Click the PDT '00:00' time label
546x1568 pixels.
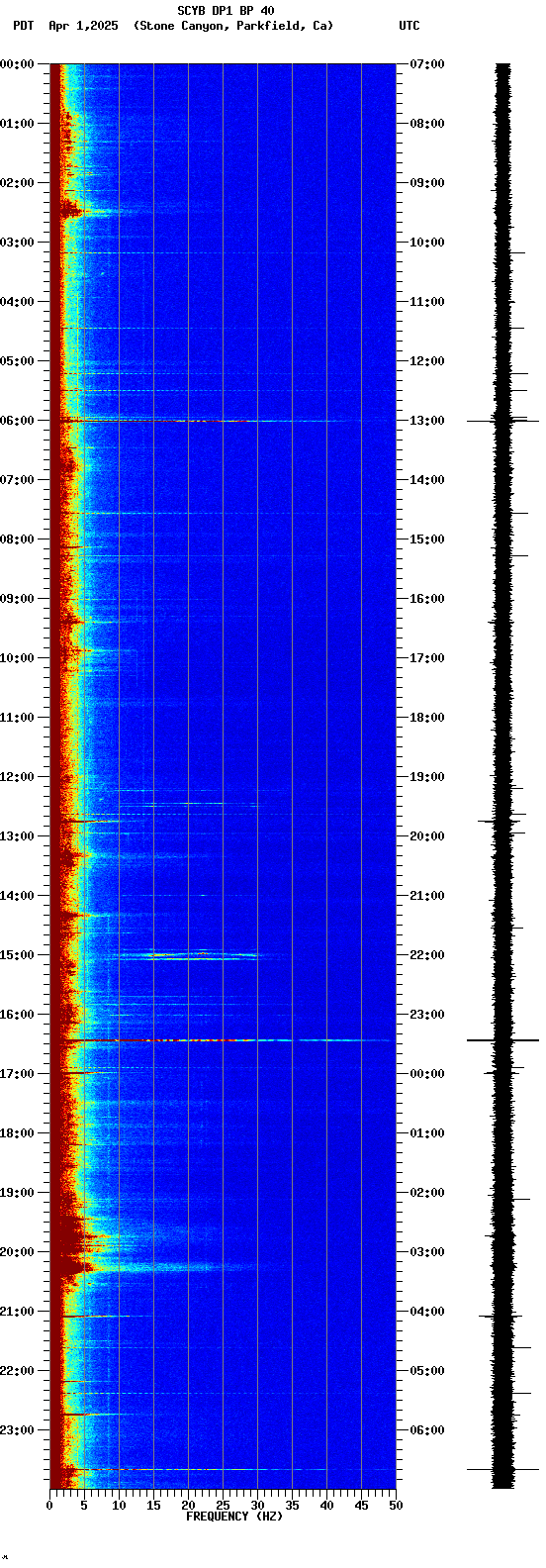[17, 64]
